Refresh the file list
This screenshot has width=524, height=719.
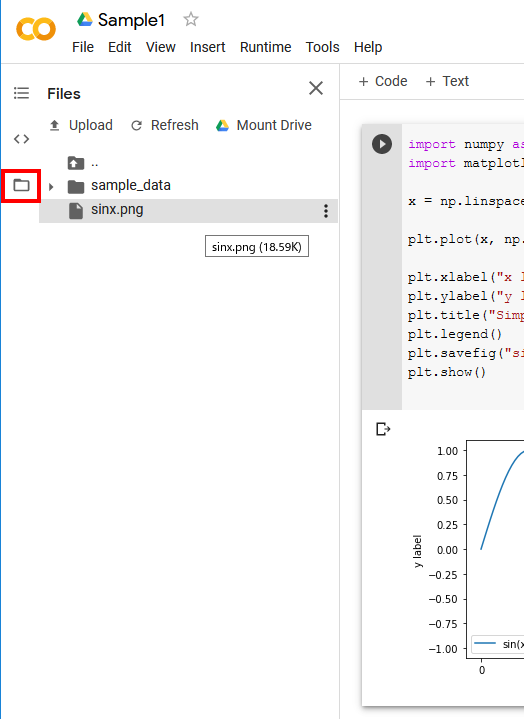165,125
